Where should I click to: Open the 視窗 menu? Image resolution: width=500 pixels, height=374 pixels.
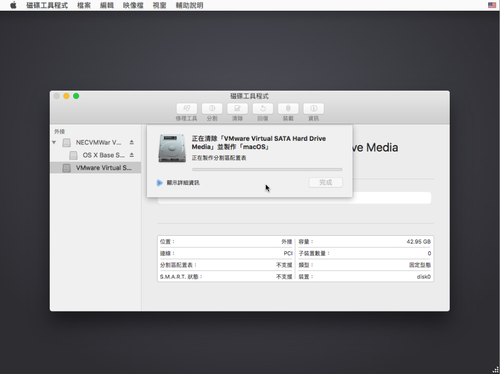tap(159, 5)
